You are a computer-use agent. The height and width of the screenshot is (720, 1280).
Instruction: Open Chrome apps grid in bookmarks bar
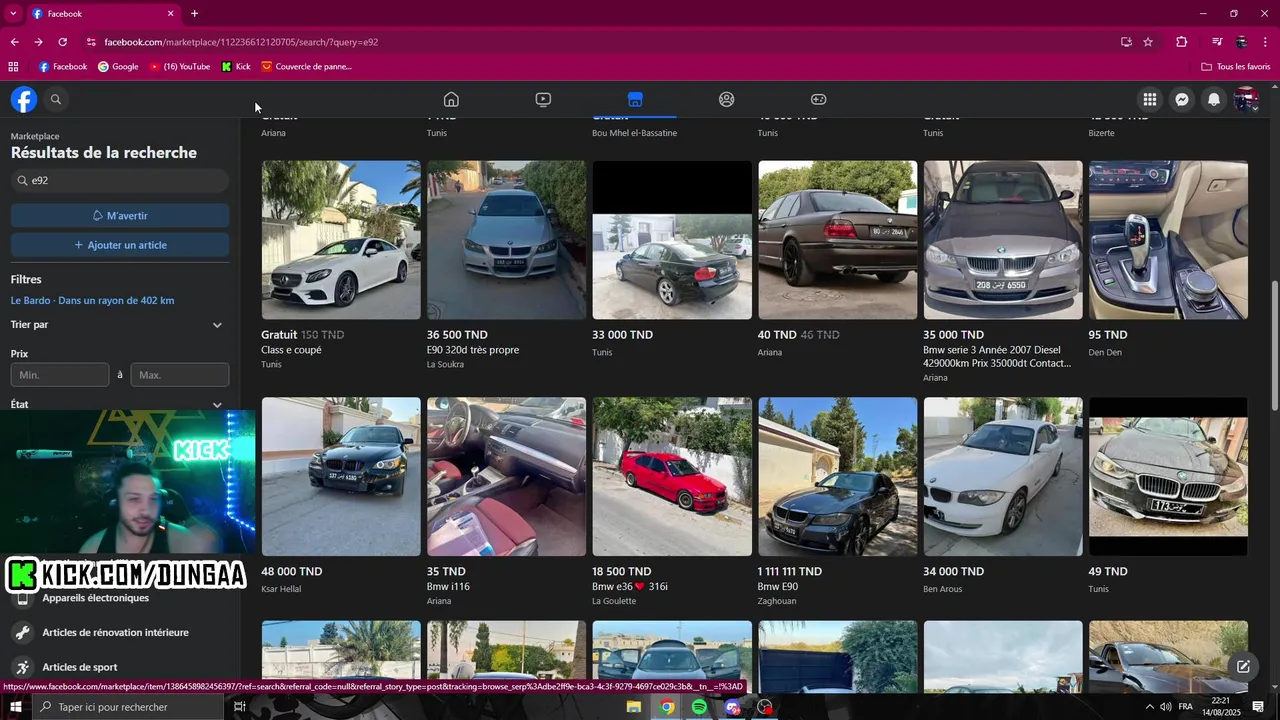point(13,67)
